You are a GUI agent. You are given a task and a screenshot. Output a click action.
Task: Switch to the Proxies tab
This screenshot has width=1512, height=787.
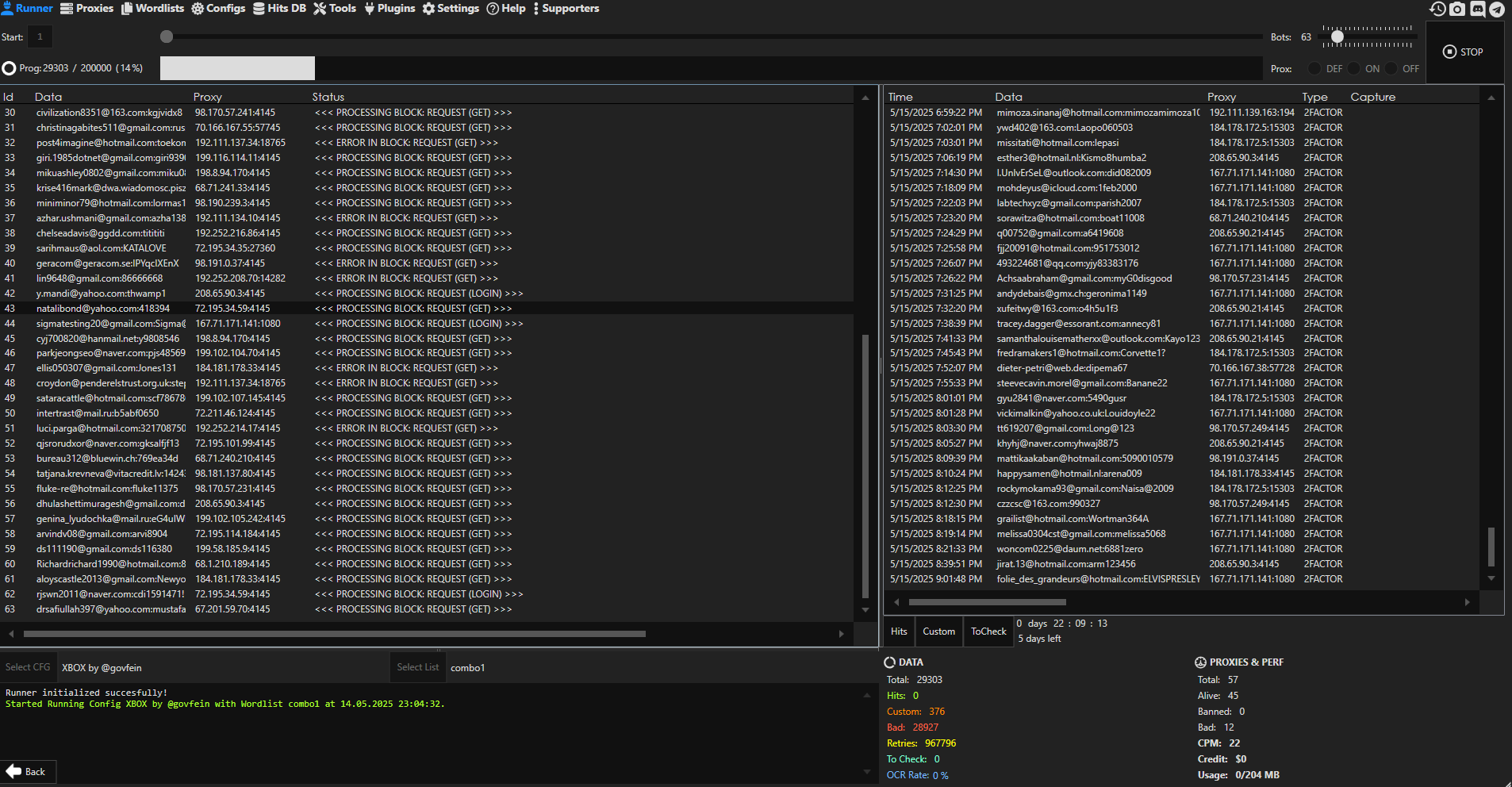[87, 9]
